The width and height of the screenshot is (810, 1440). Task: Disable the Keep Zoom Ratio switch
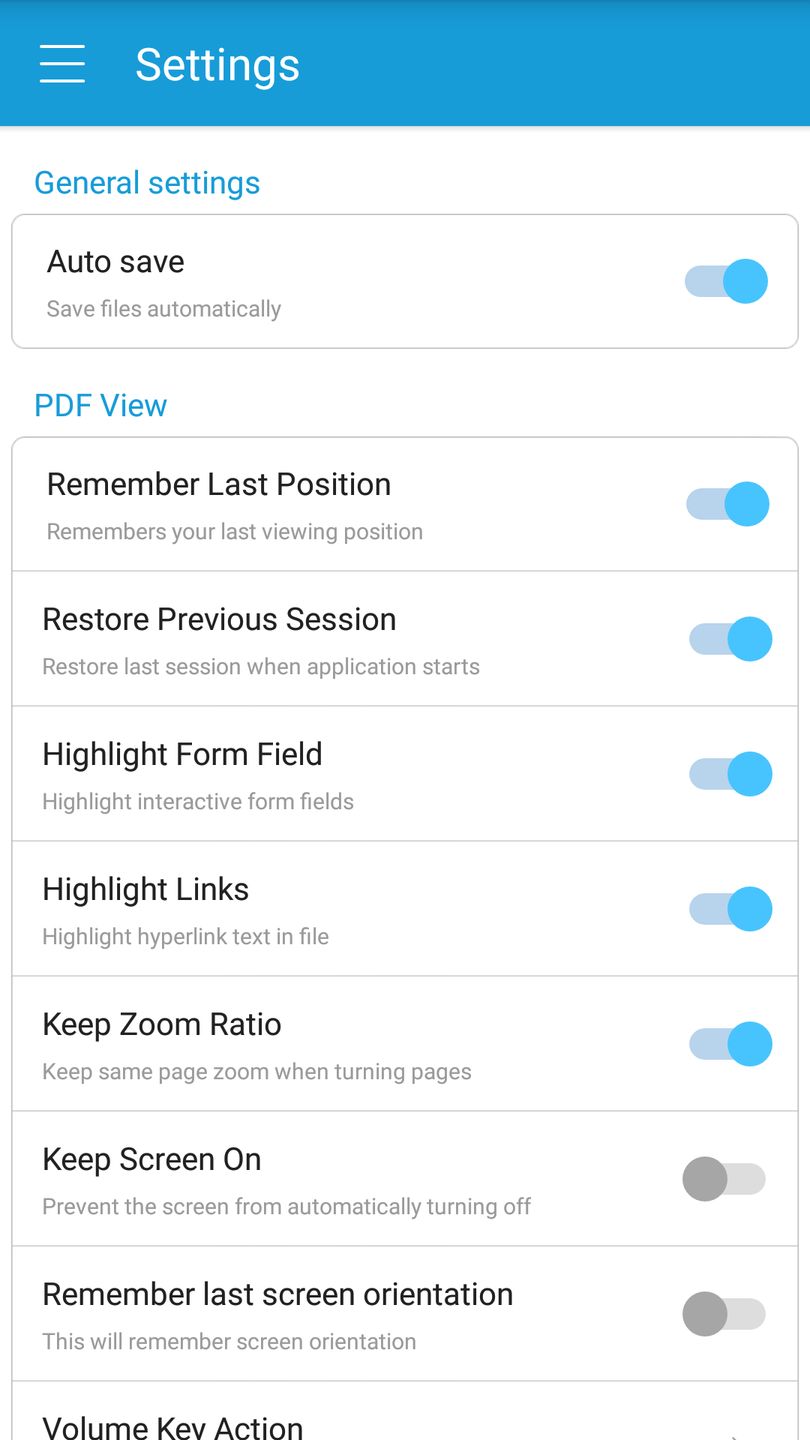click(731, 1044)
